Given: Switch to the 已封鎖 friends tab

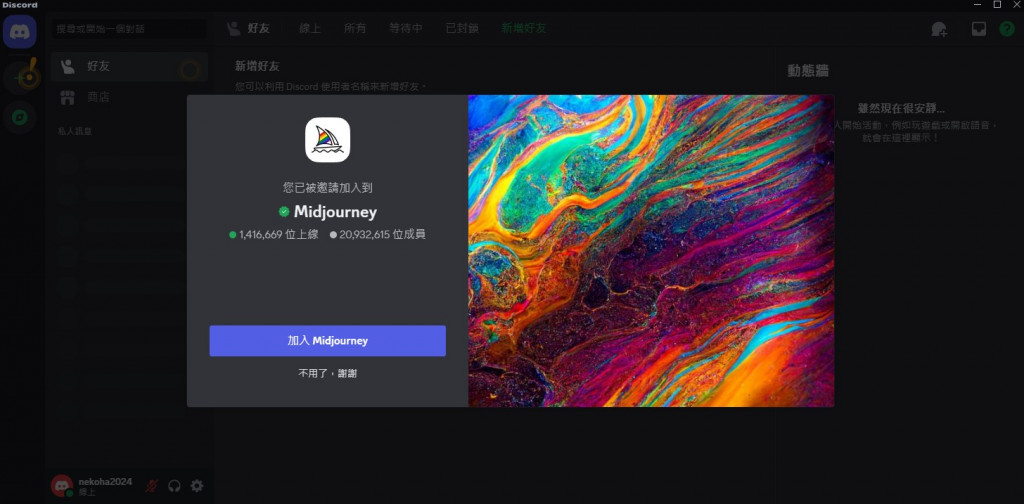Looking at the screenshot, I should 462,28.
